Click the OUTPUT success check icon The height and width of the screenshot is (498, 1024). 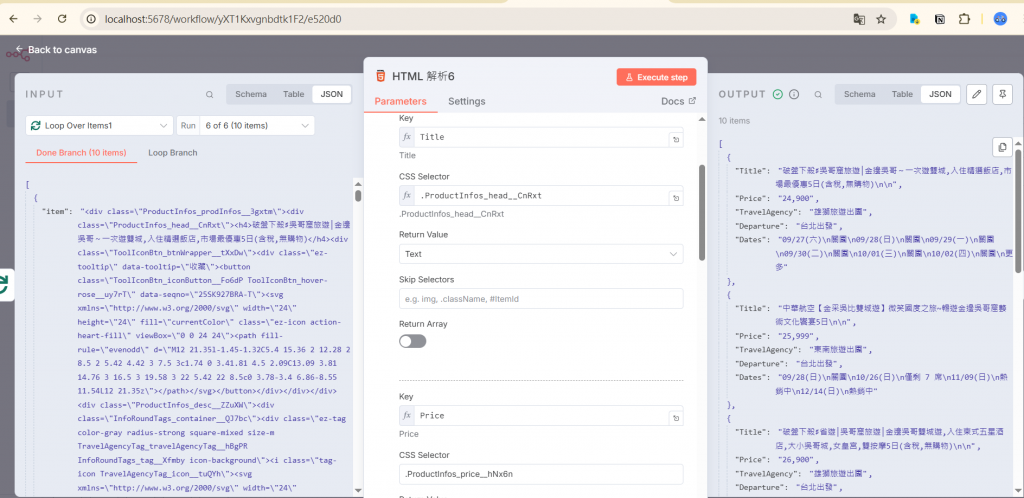(778, 95)
